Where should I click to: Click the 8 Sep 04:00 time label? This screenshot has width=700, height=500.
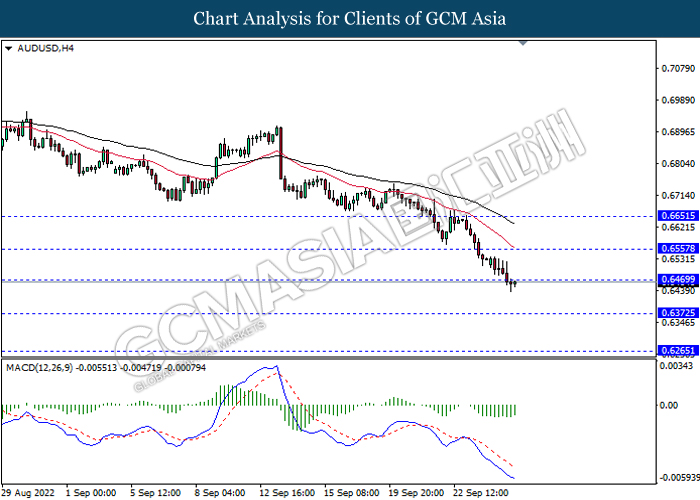pos(220,493)
